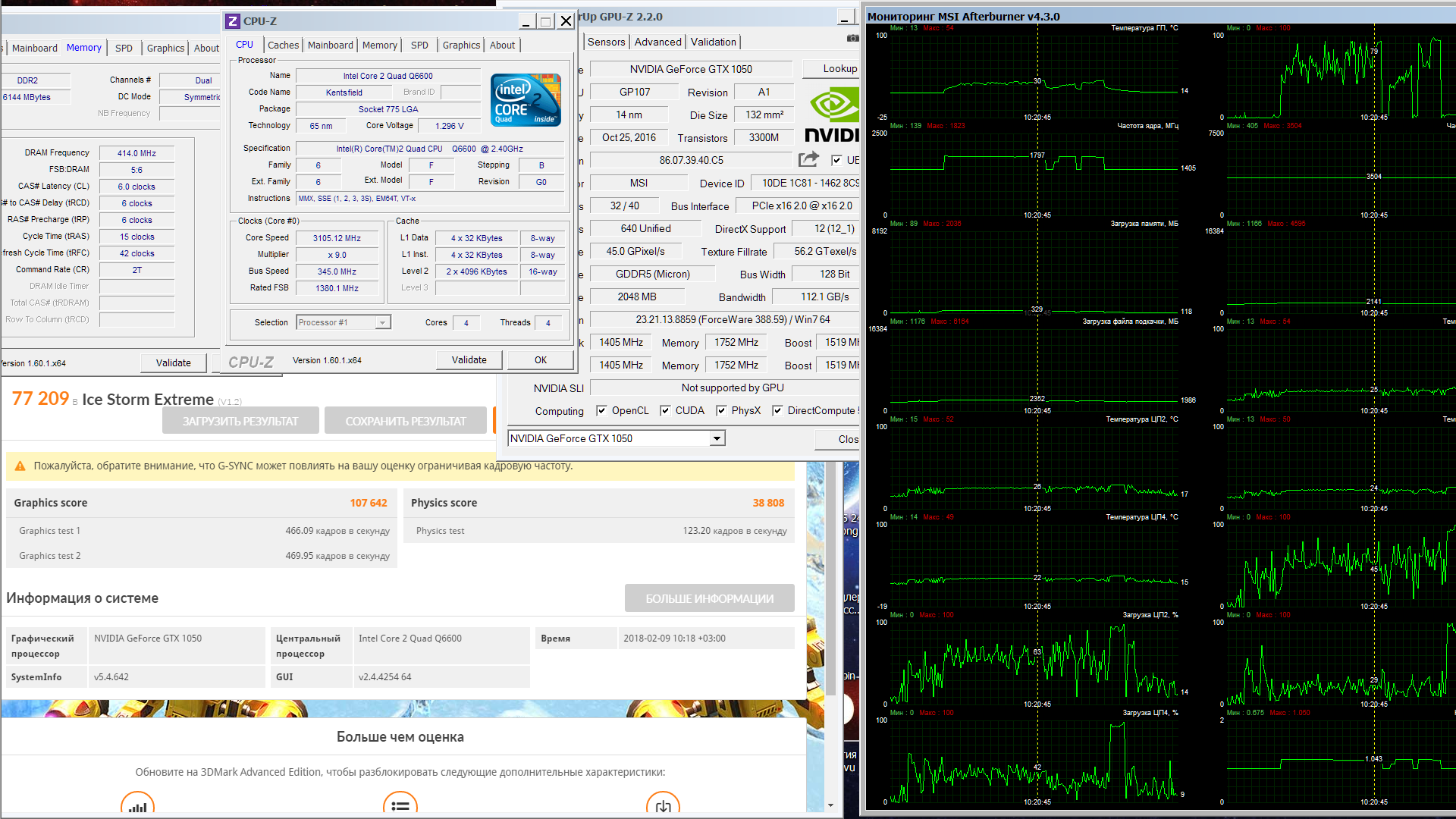Toggle the CUDA checkbox

pos(665,410)
